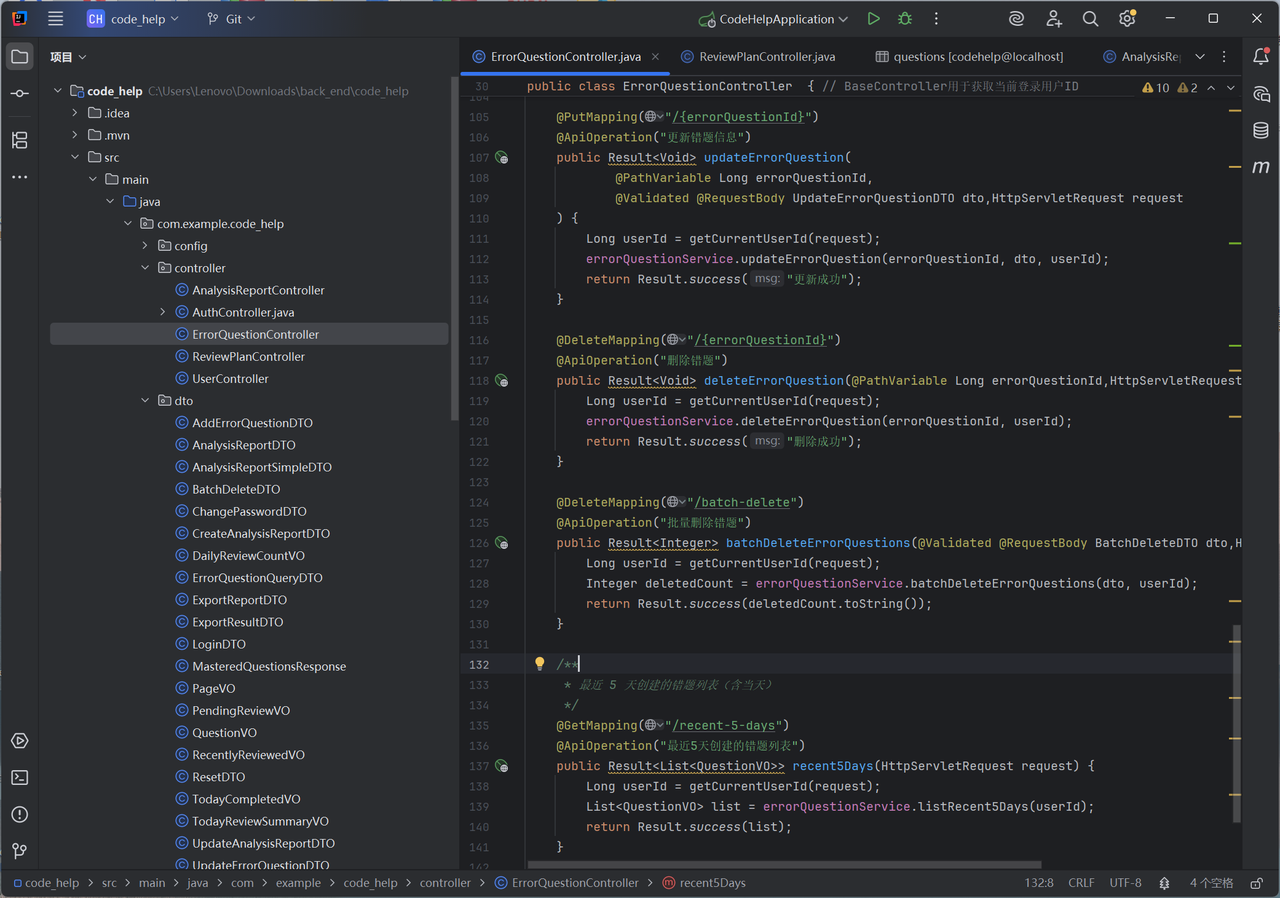Open the Problems tool window
Screen dimensions: 1280x898
(19, 814)
